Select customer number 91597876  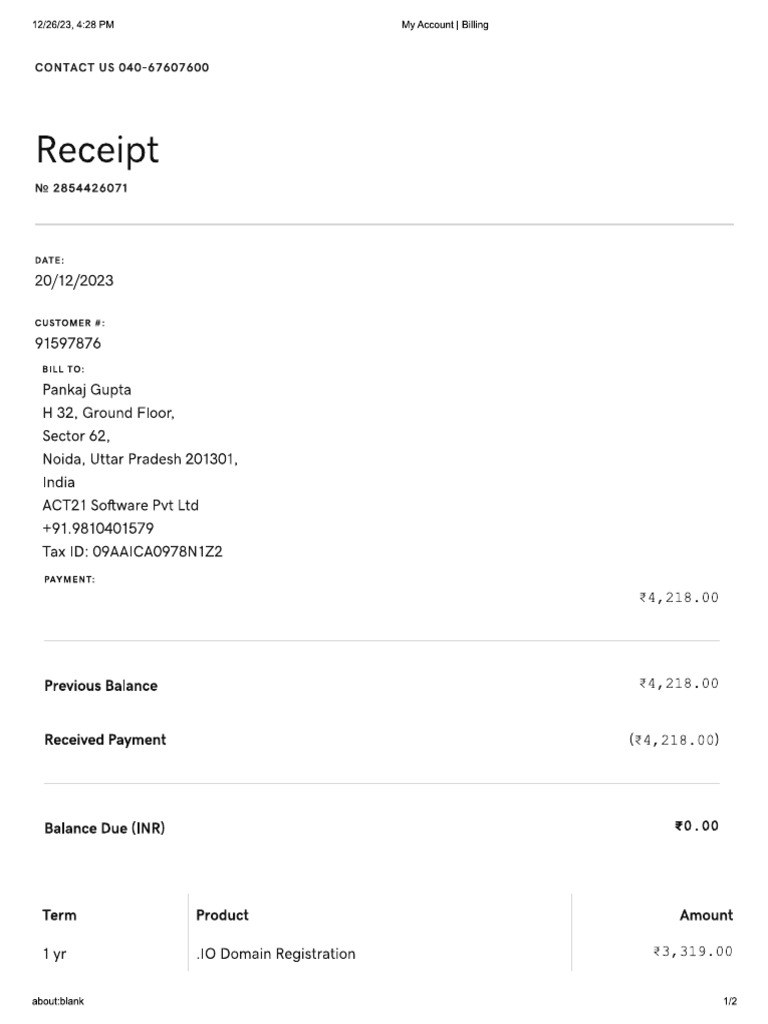coord(68,344)
